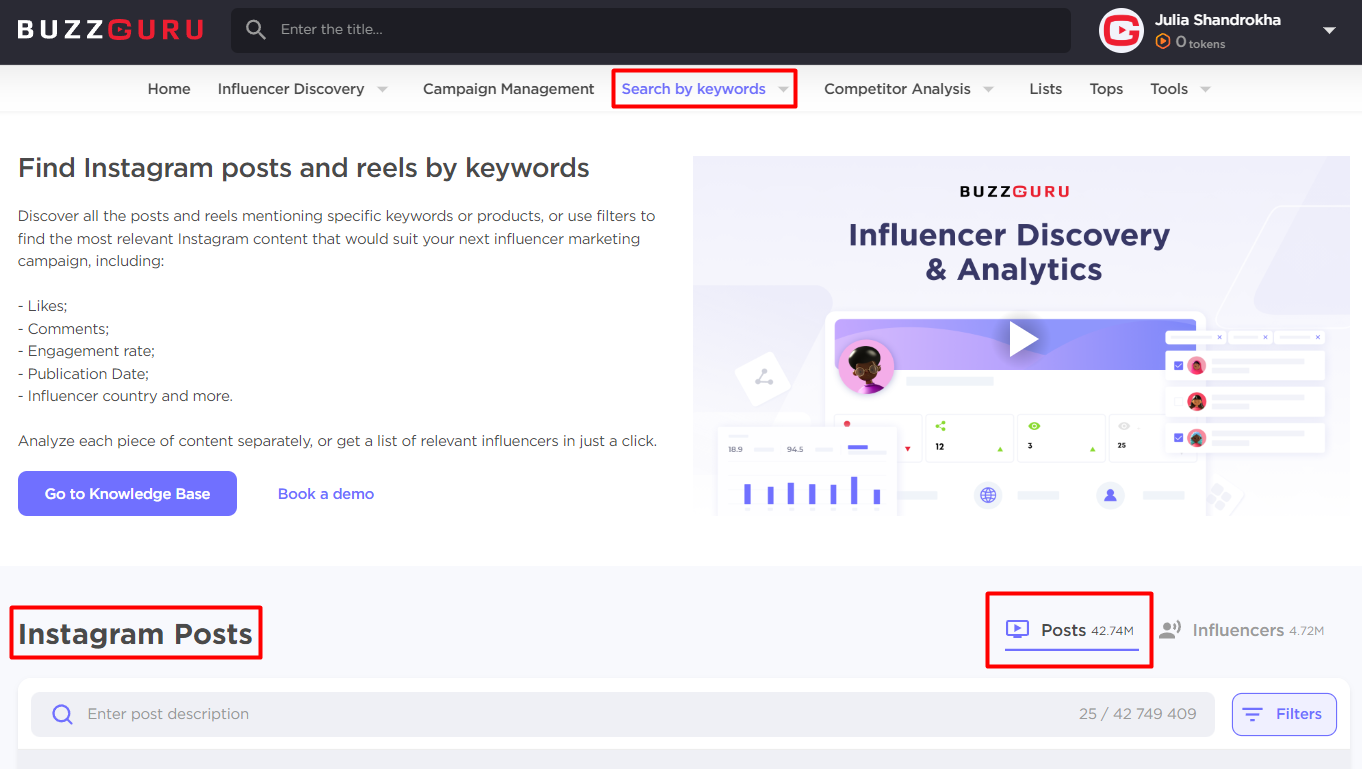
Task: Open the Tops page
Action: (1106, 89)
